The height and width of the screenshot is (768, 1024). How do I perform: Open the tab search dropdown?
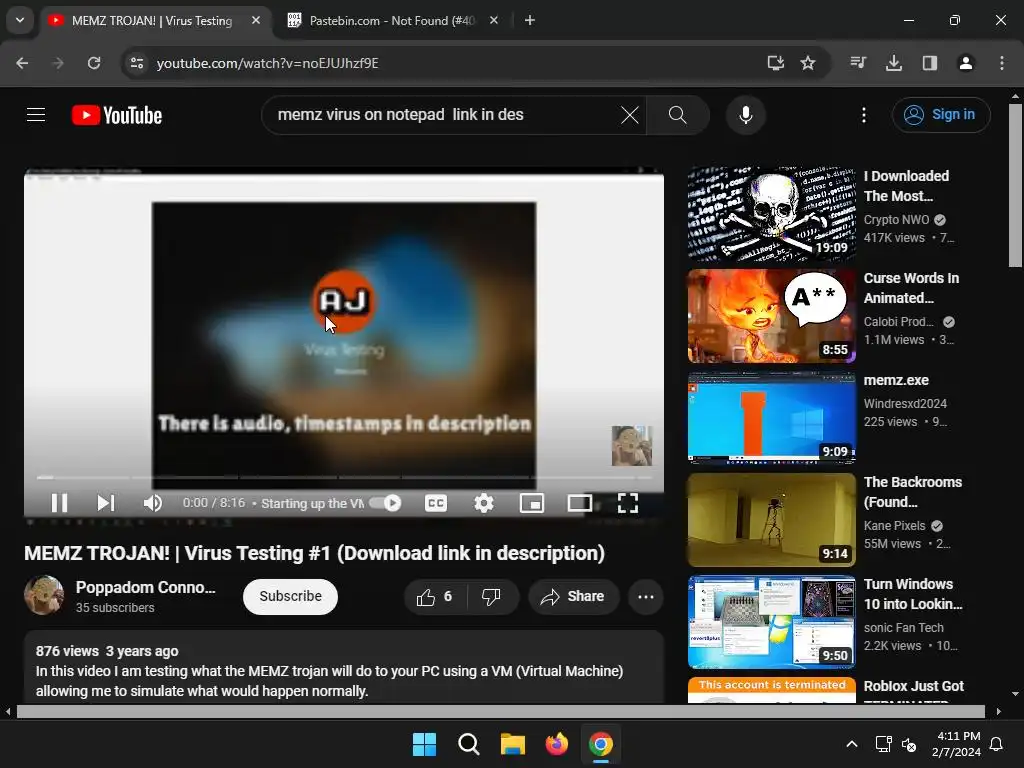coord(20,20)
